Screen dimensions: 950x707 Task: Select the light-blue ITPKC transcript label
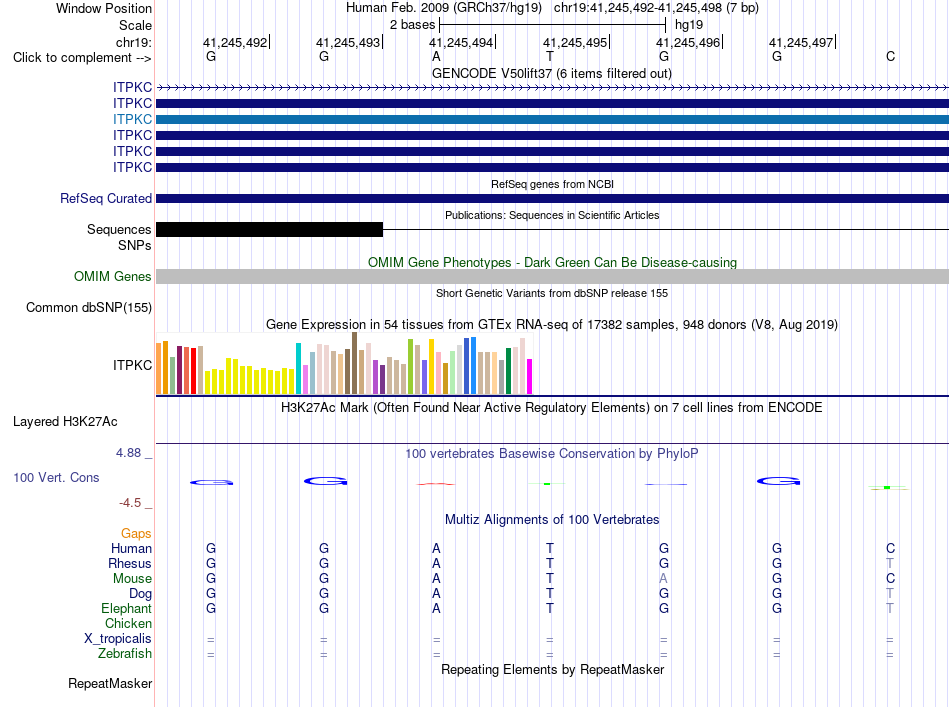[x=132, y=119]
